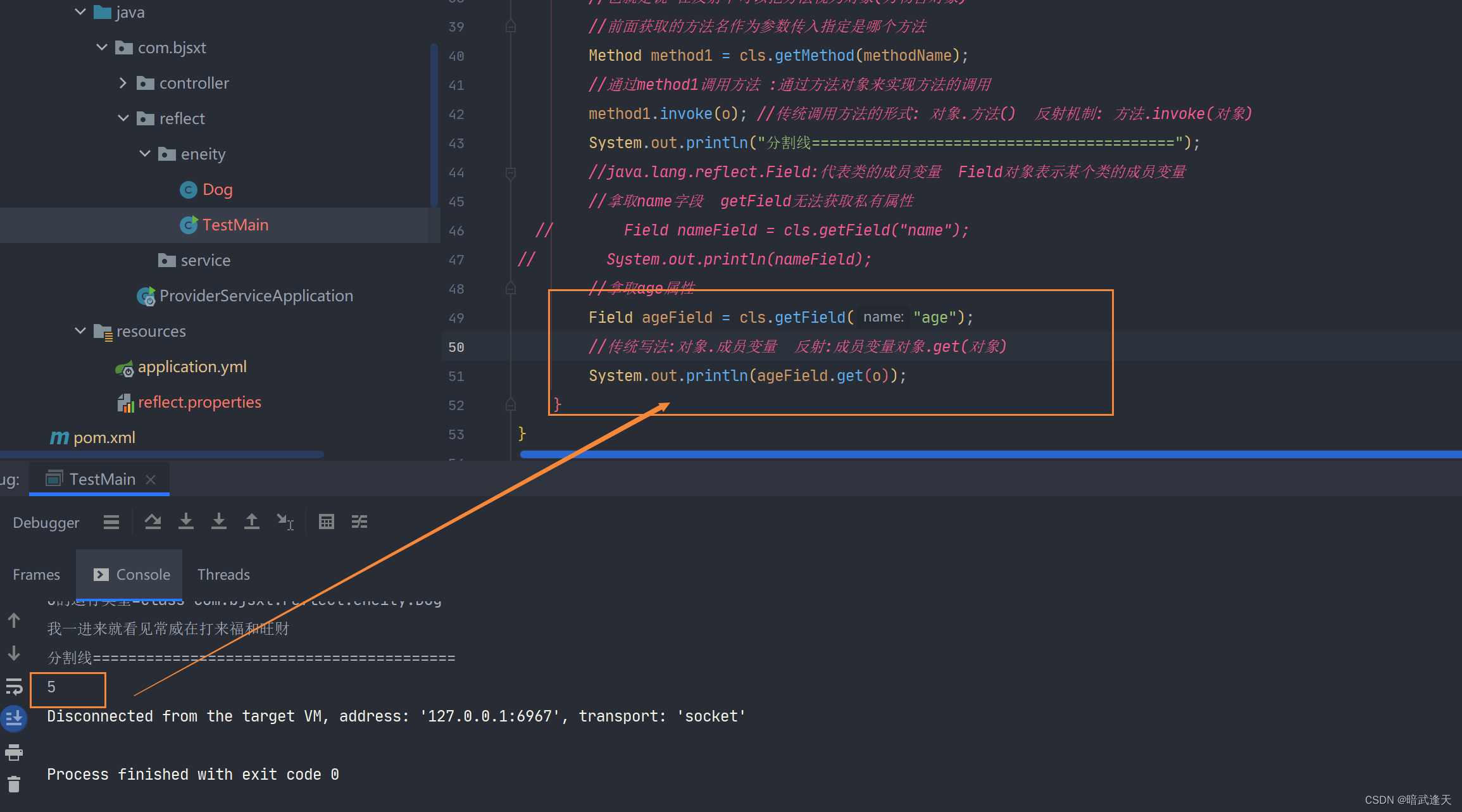Toggle soft-wrap in the console
Image resolution: width=1462 pixels, height=812 pixels.
point(14,687)
